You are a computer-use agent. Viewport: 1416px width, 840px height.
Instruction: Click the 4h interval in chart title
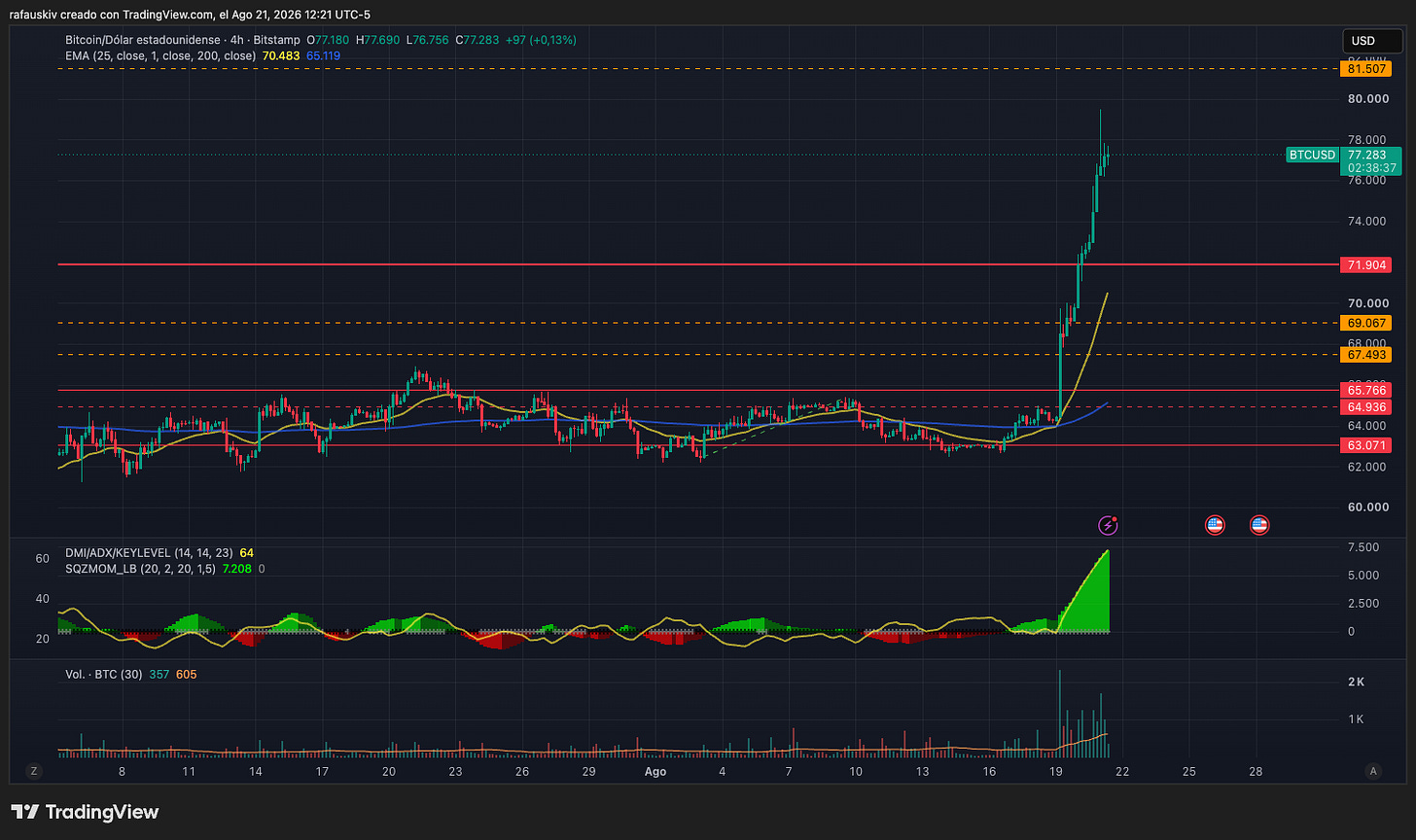point(240,40)
